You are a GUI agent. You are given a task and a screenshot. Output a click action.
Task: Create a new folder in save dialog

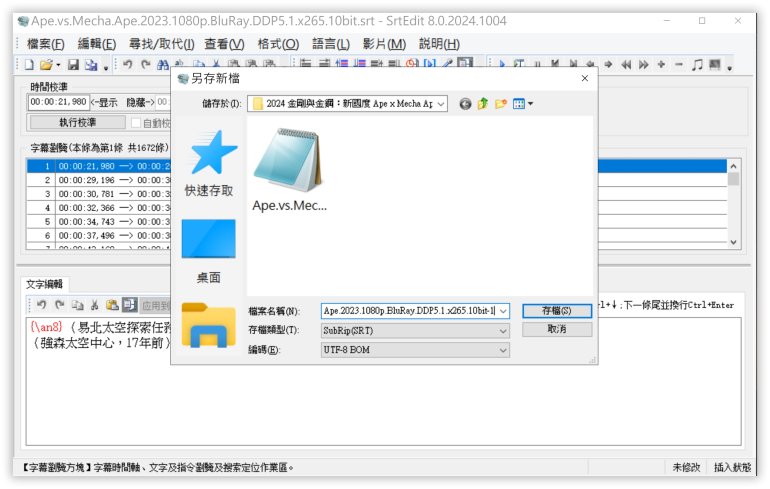tap(501, 104)
